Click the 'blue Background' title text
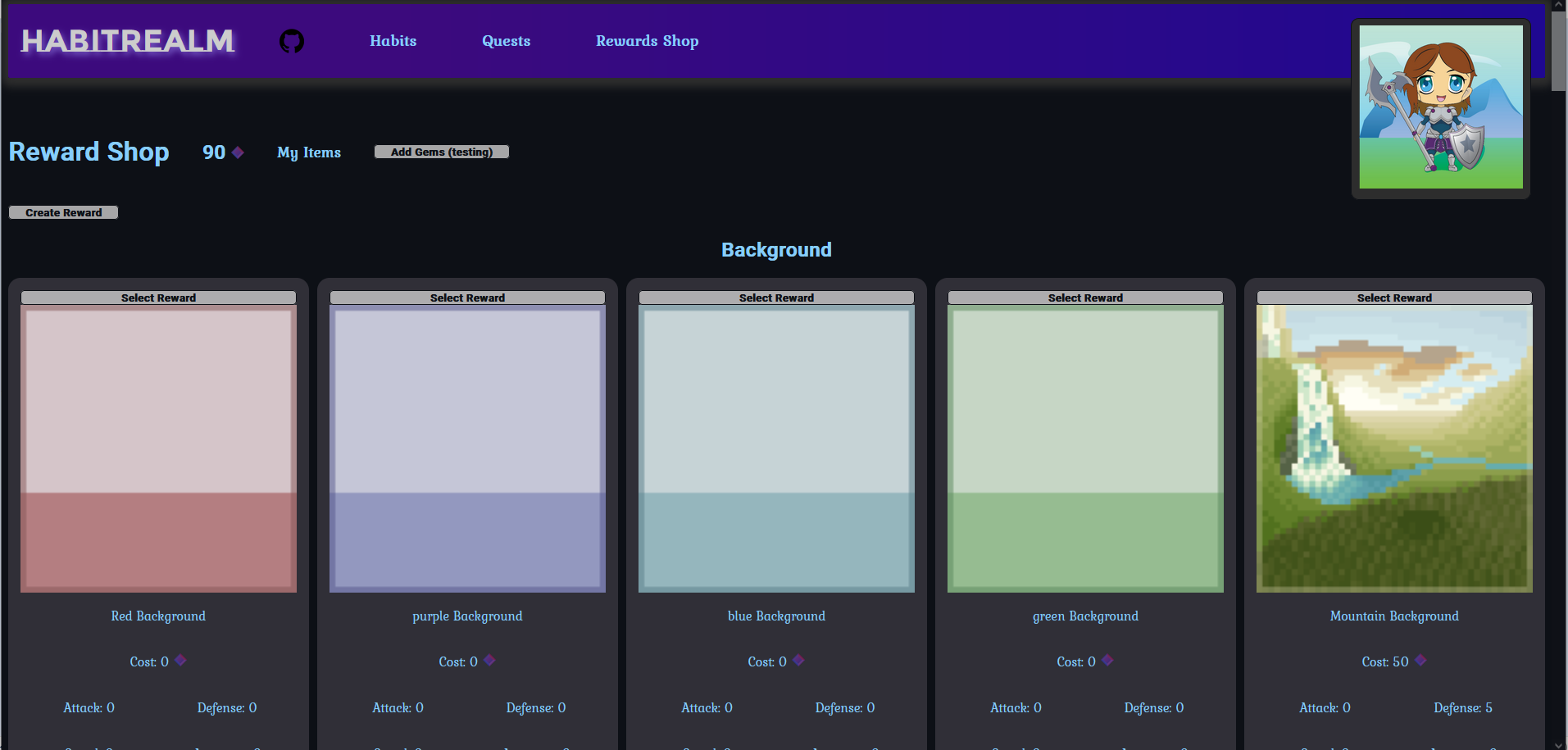1568x750 pixels. 776,616
